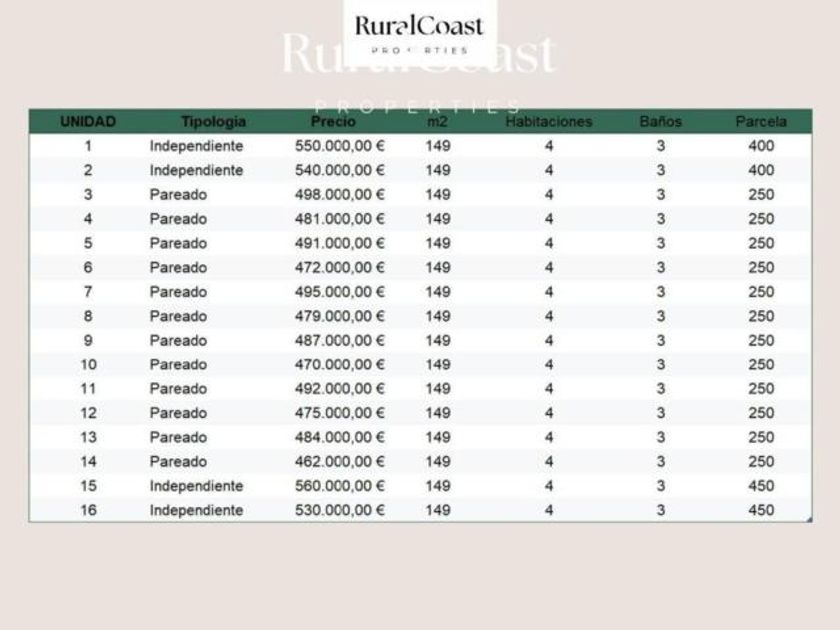Select unit number 14 in UNIDAD column
This screenshot has height=630, width=840.
tap(88, 461)
